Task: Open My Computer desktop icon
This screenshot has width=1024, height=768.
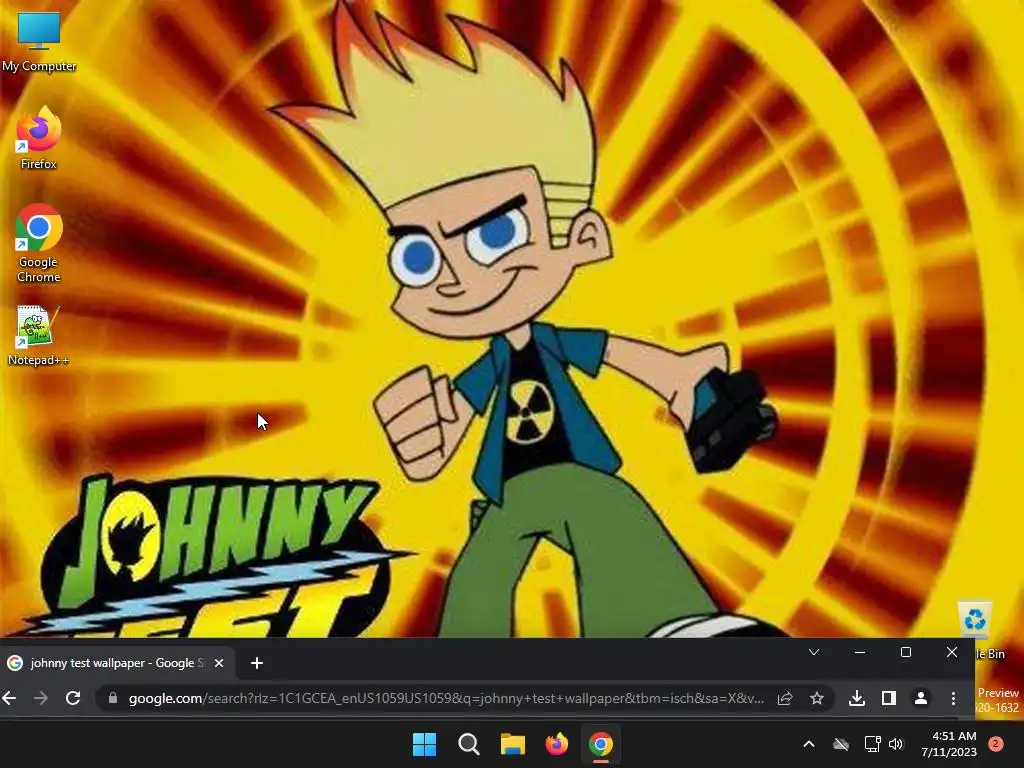Action: coord(39,42)
